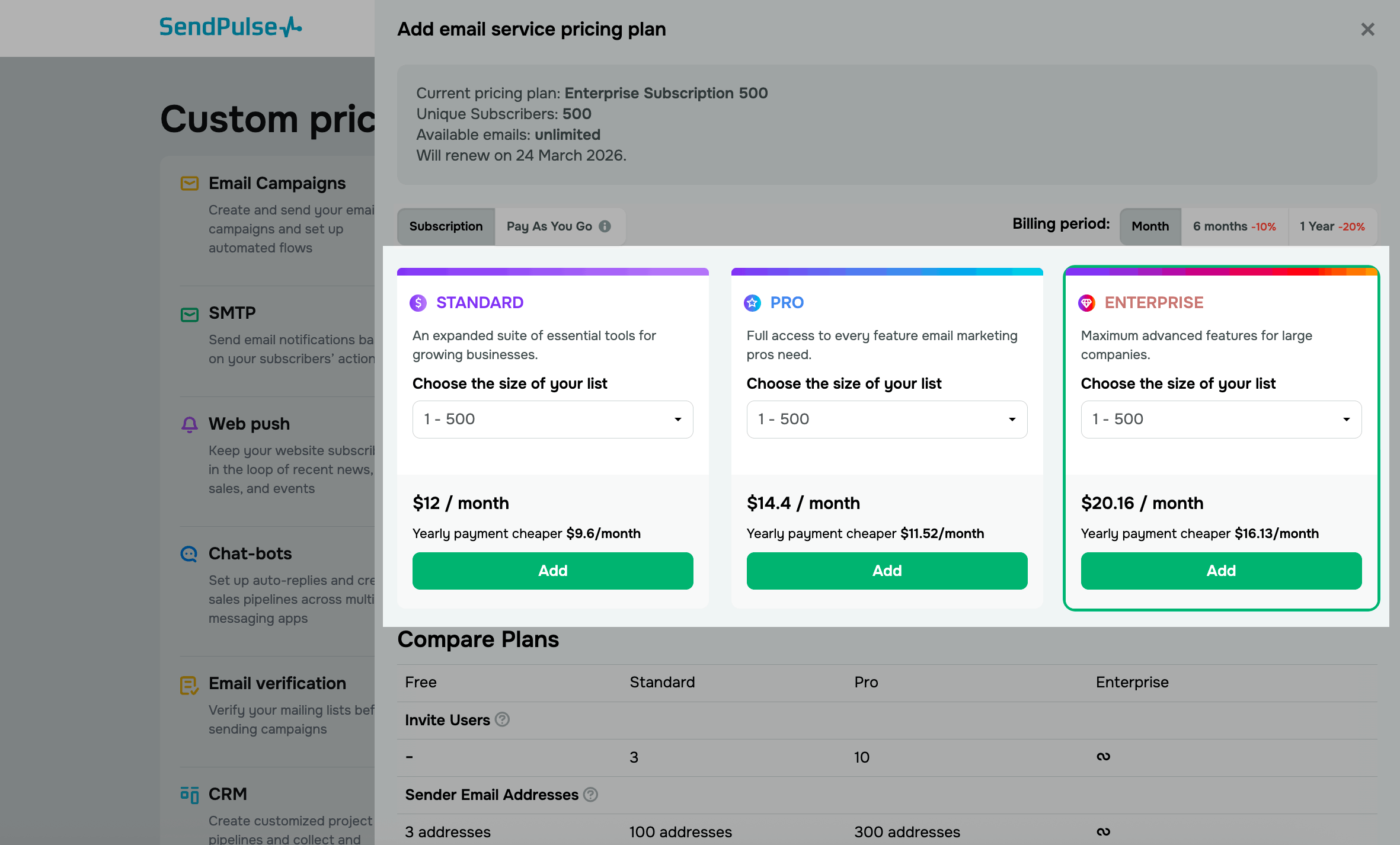Open the Enterprise list size dropdown
This screenshot has height=845, width=1400.
pyautogui.click(x=1221, y=420)
